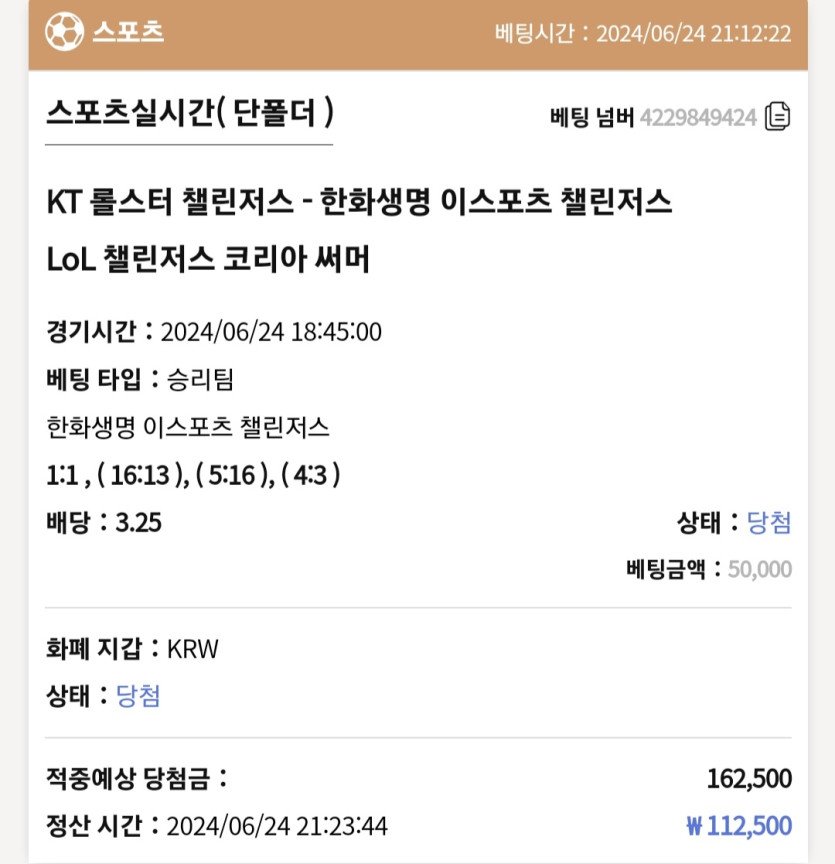Screen dimensions: 835x864
Task: Select the betting number 4229849424
Action: tap(698, 117)
